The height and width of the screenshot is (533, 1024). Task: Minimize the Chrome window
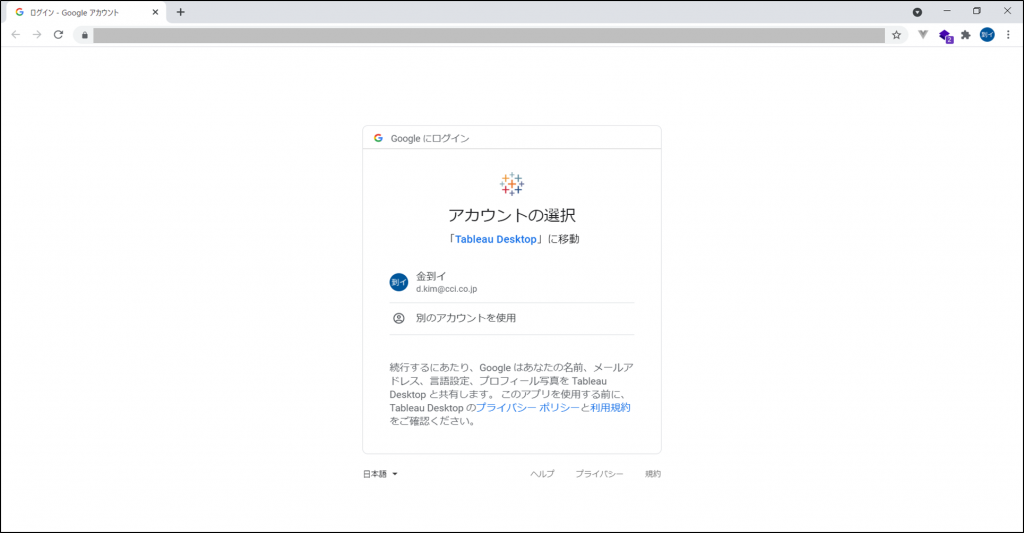tap(947, 11)
